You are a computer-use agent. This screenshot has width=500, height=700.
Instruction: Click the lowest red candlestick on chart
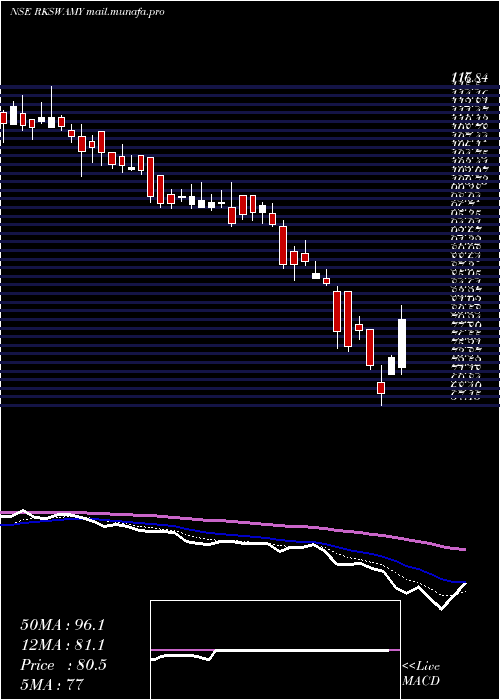[381, 388]
